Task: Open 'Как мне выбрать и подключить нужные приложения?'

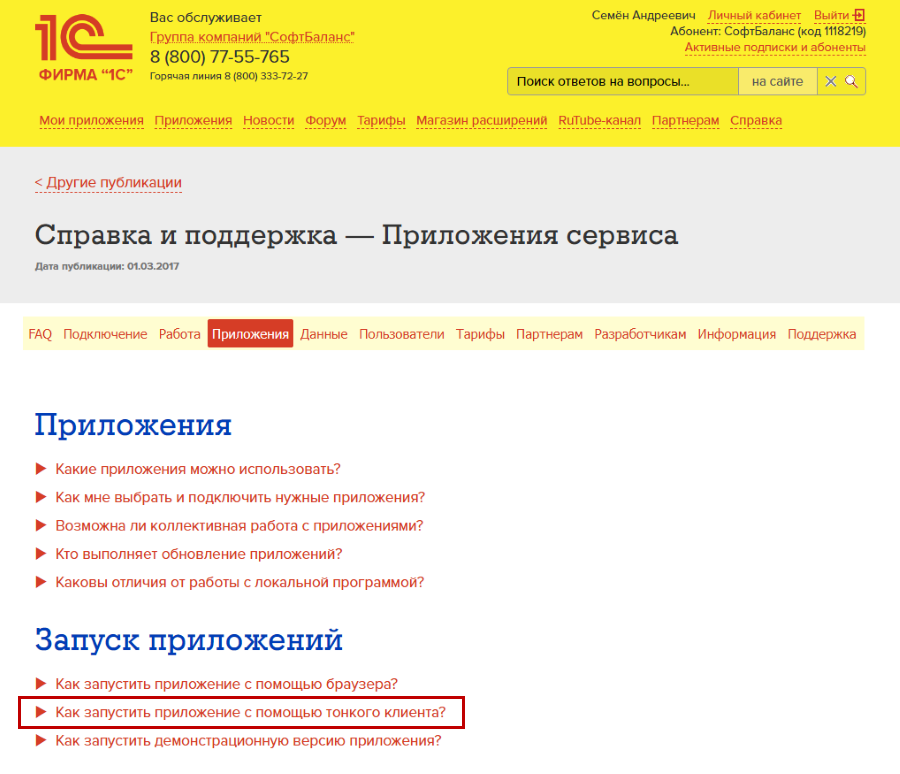Action: (240, 497)
